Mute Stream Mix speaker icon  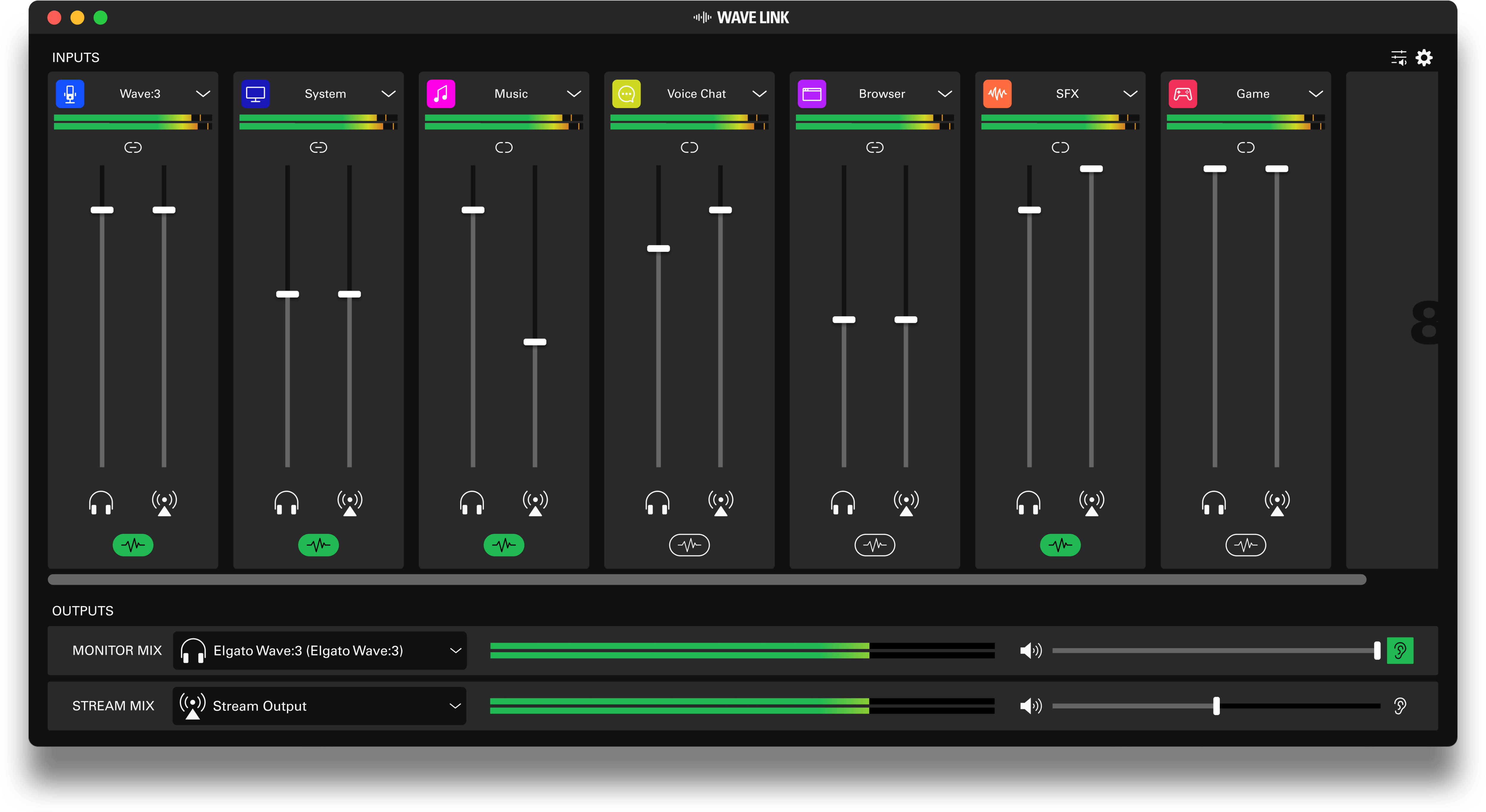1031,706
